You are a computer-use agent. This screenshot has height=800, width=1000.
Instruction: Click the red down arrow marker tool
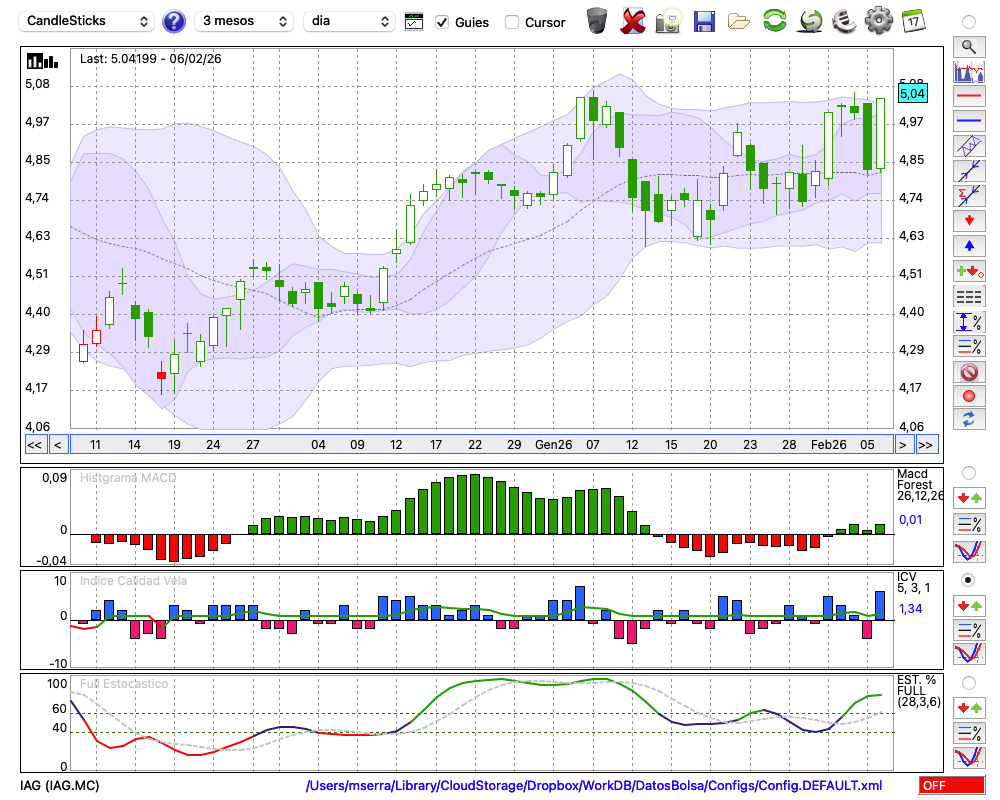(969, 221)
